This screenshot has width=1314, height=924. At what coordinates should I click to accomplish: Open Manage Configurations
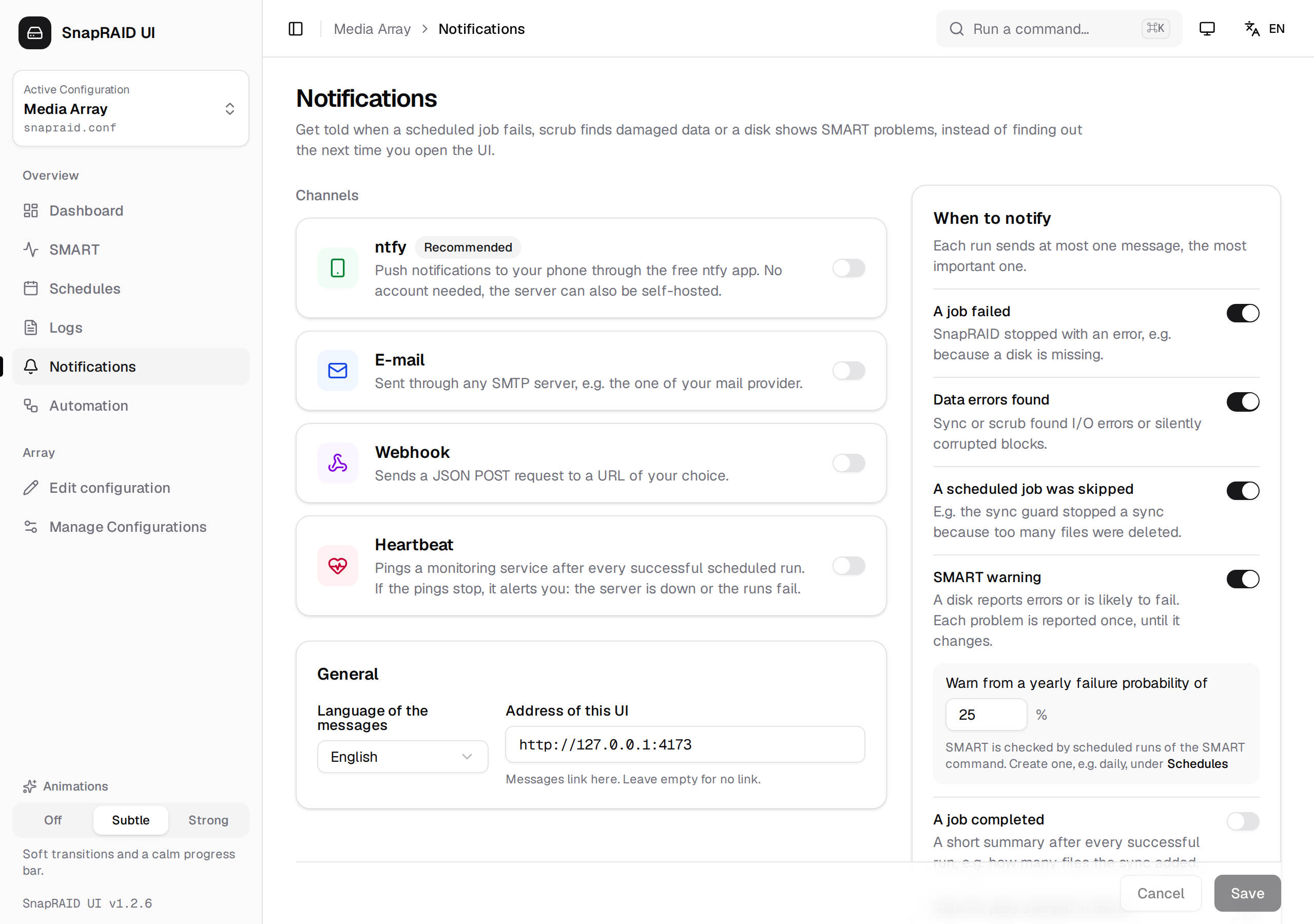tap(130, 527)
